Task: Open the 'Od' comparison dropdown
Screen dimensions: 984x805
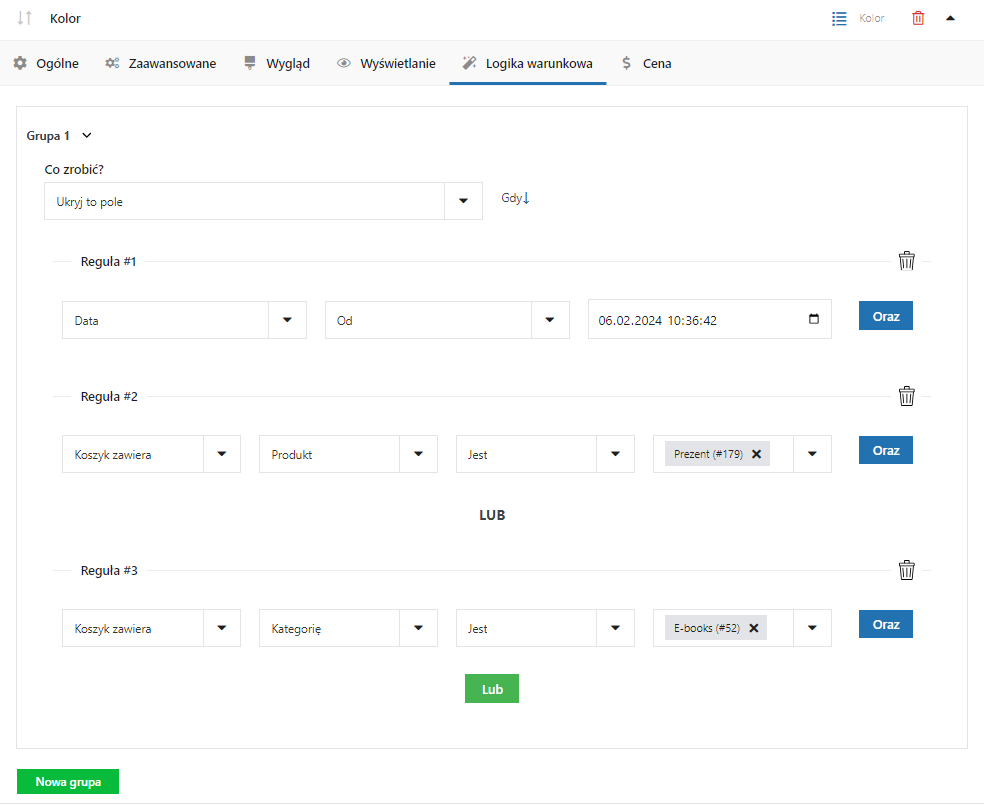Action: (549, 320)
